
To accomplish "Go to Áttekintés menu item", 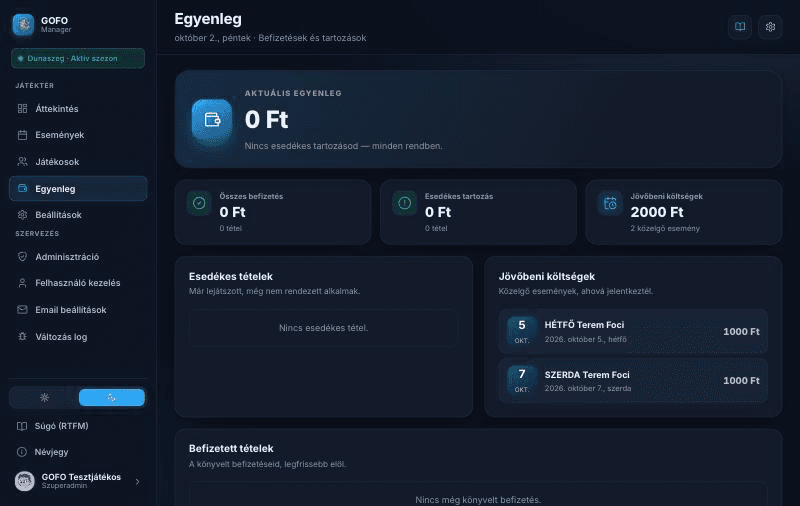I will [78, 109].
